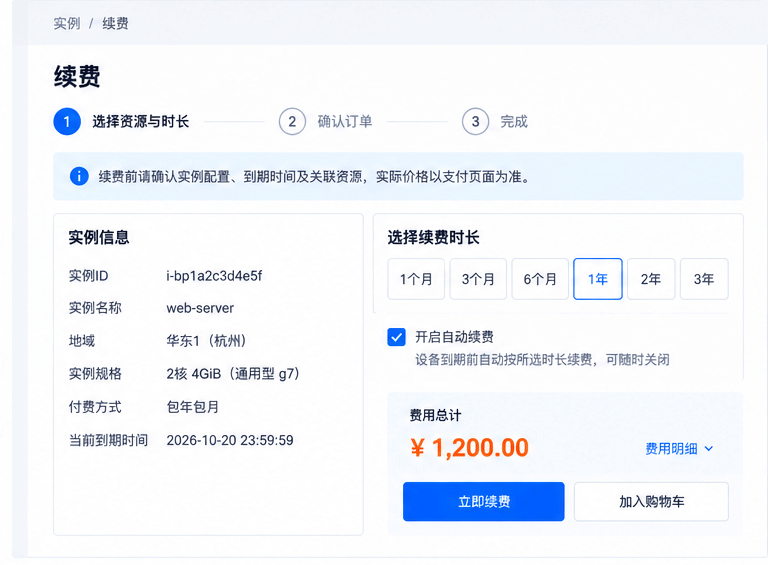Viewport: 768px width, 565px height.
Task: Click the blue info icon in notice banner
Action: pos(79,176)
